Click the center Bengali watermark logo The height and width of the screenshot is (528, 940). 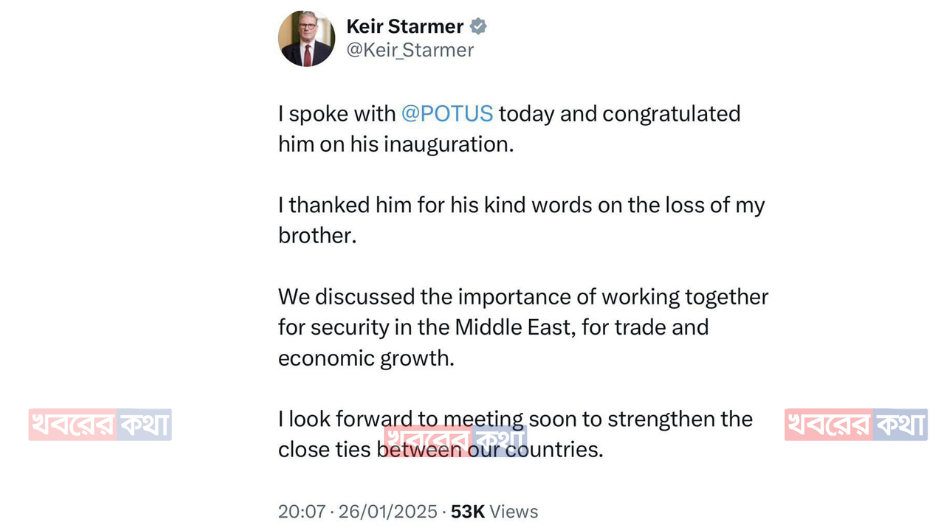(x=455, y=440)
